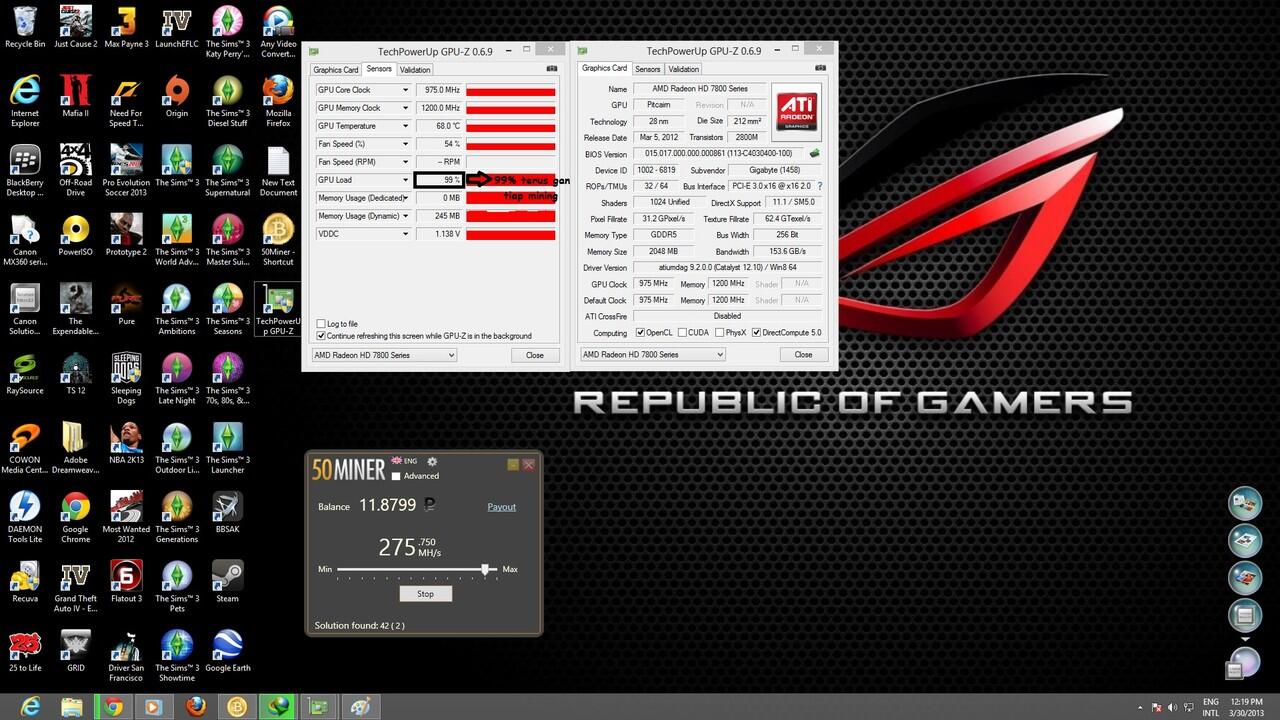Select the Just Cause 2 desktop icon
This screenshot has width=1280, height=720.
pyautogui.click(x=76, y=27)
